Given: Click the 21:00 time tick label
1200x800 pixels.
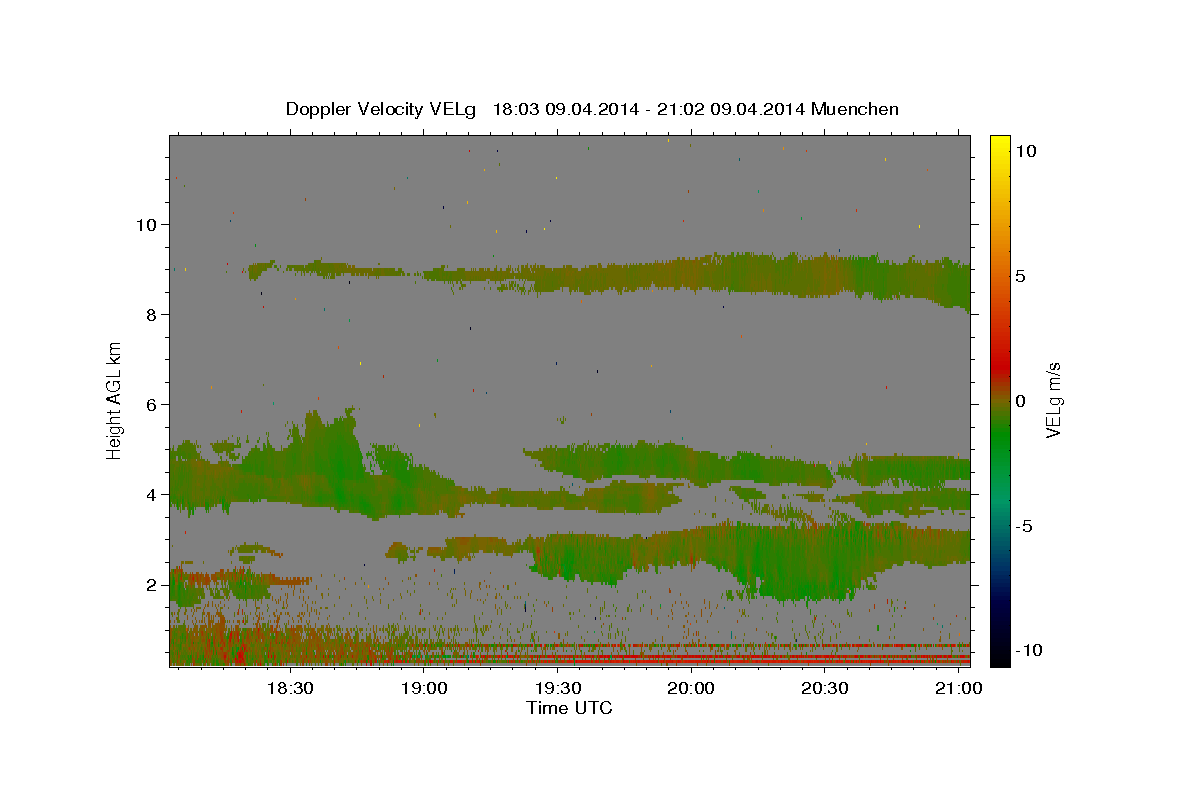Looking at the screenshot, I should point(959,689).
